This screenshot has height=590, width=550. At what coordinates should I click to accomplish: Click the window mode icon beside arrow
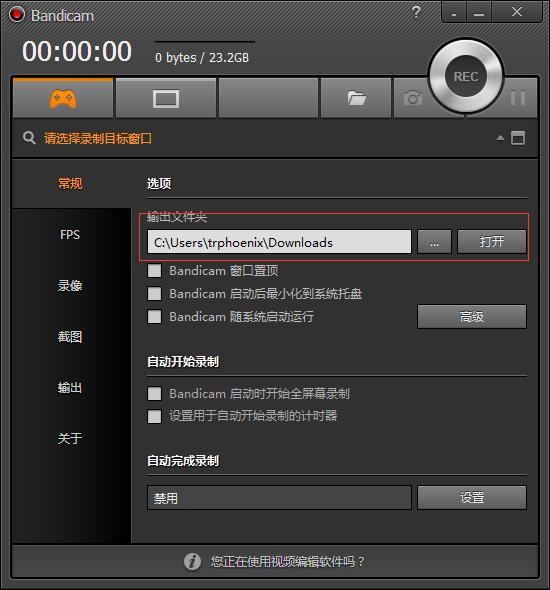pyautogui.click(x=518, y=138)
